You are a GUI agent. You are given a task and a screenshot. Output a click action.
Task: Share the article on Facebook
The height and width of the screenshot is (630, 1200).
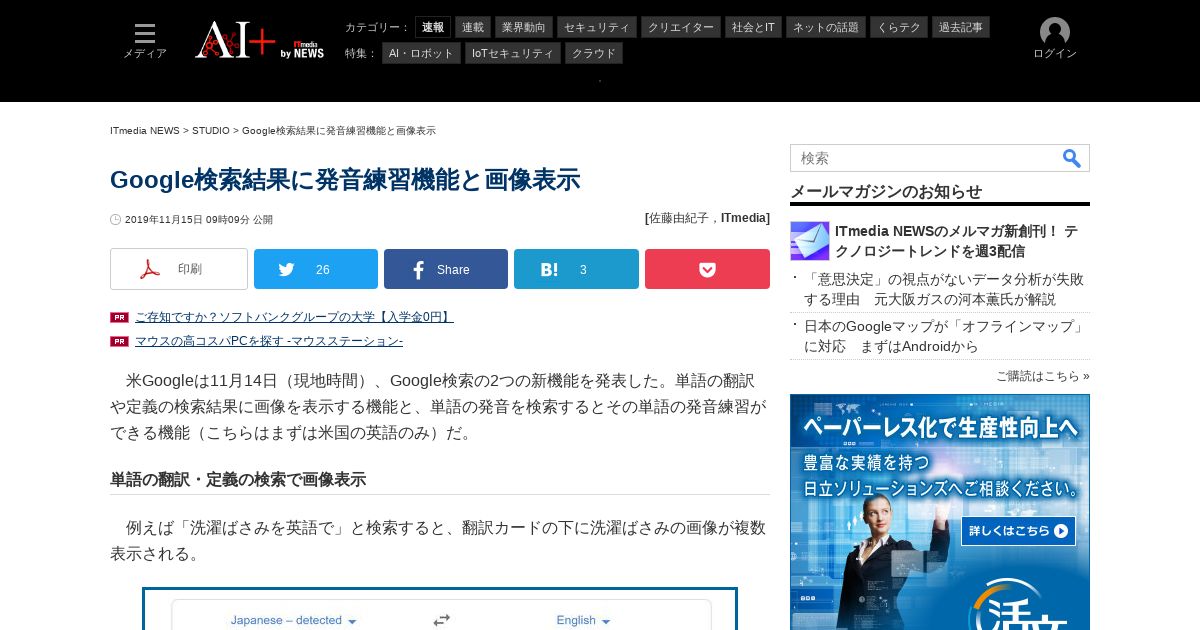[446, 269]
